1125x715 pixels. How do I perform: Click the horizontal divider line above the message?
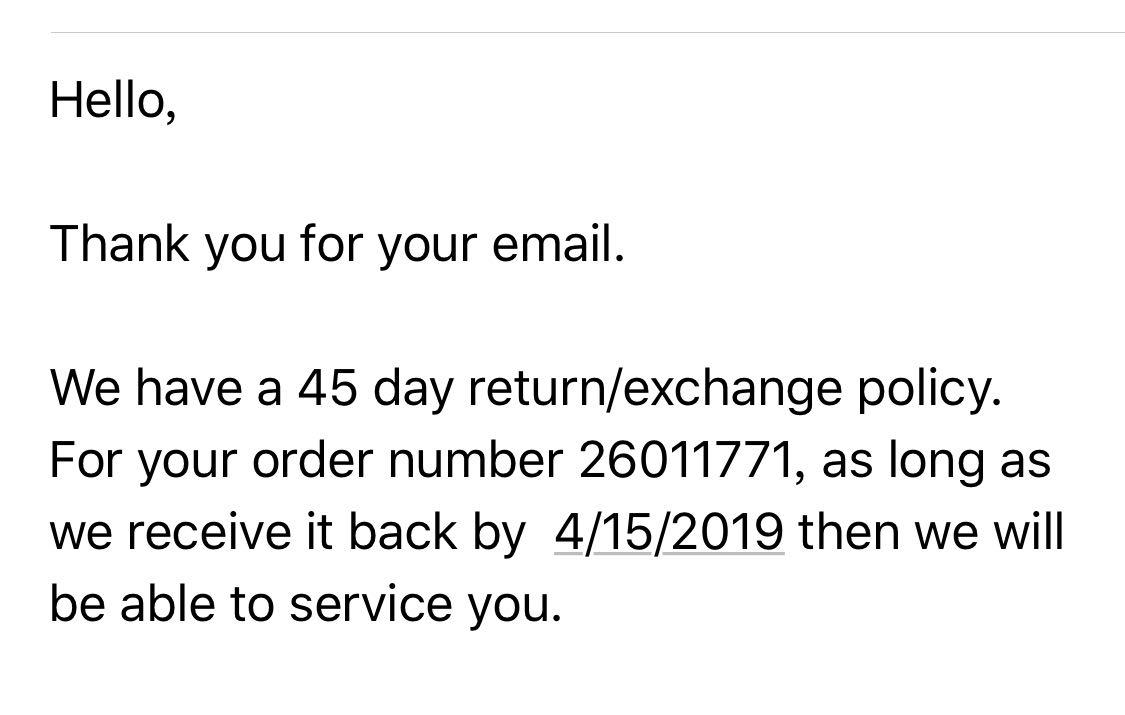pyautogui.click(x=587, y=33)
